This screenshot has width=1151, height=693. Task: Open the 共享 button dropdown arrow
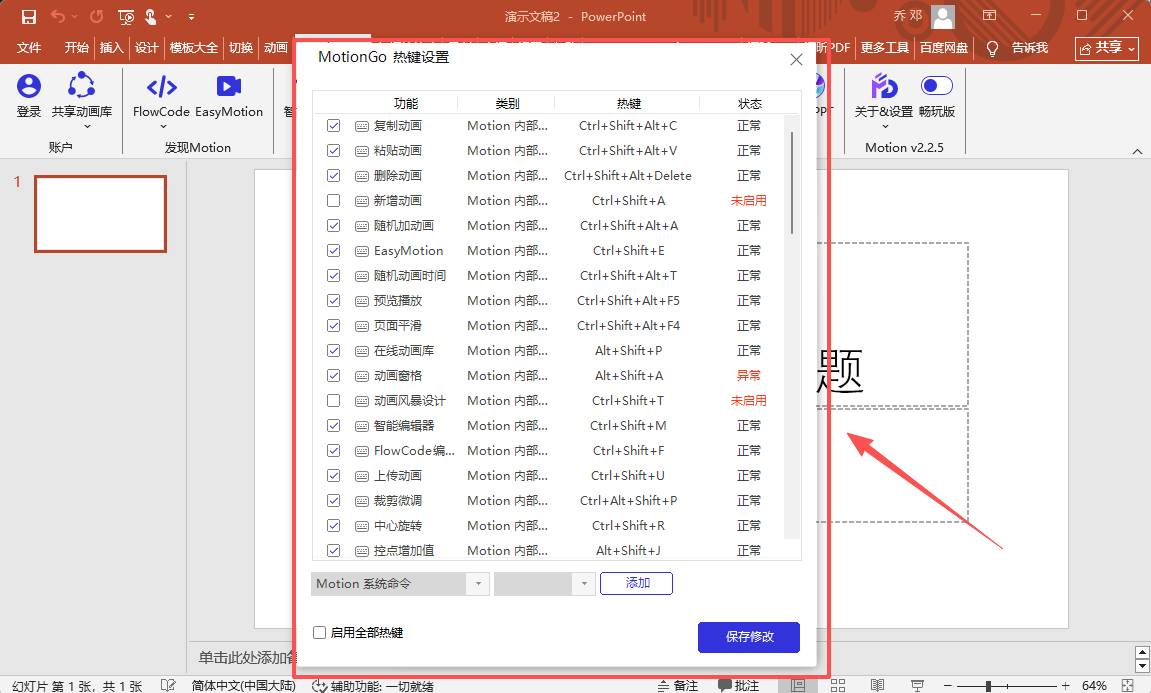(1132, 48)
